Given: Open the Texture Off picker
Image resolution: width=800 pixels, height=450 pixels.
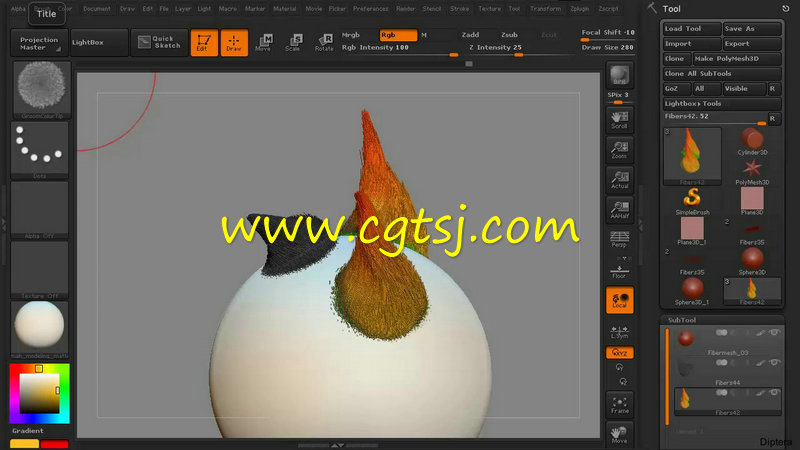Looking at the screenshot, I should pyautogui.click(x=39, y=270).
